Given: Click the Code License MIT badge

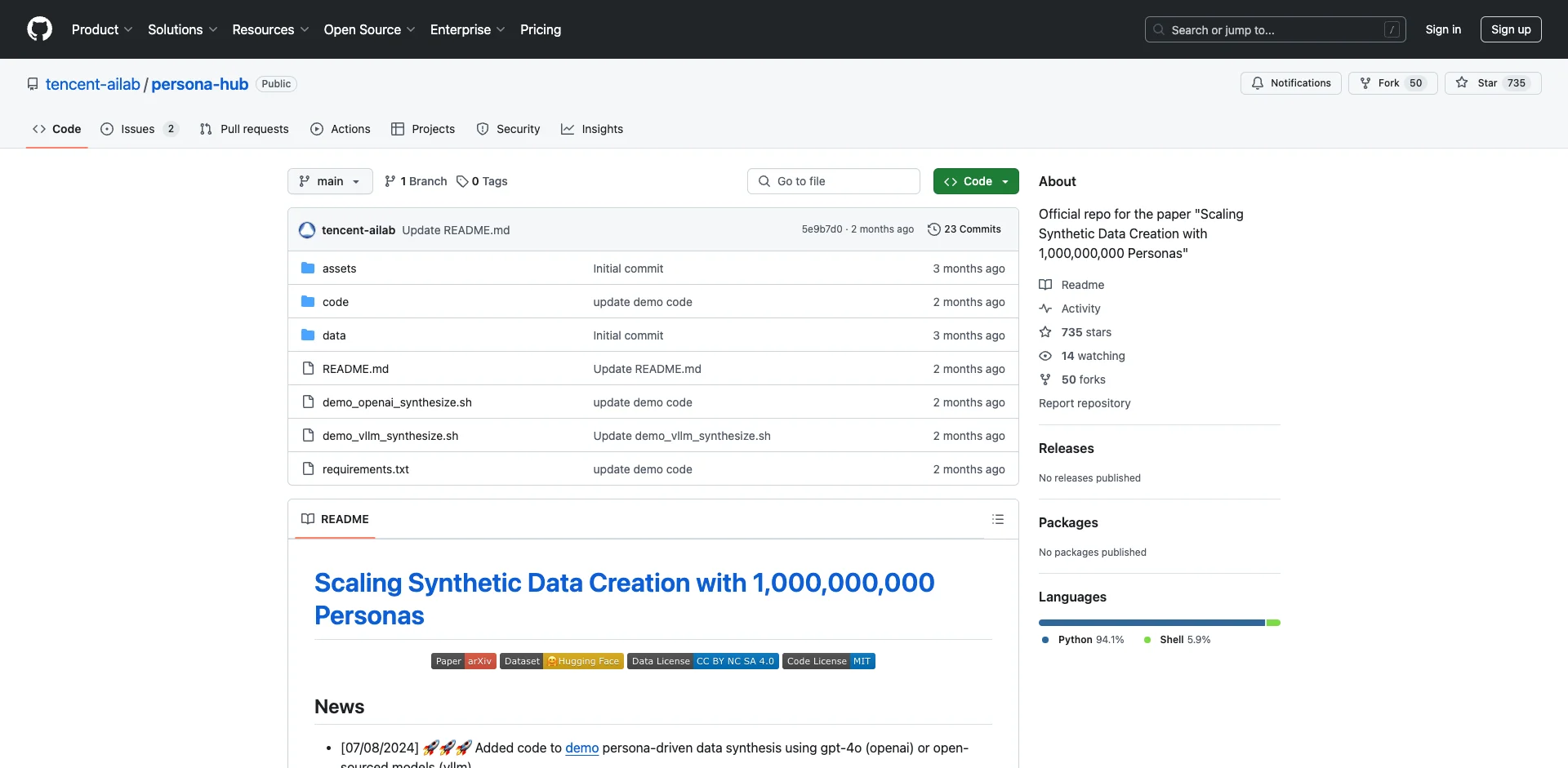Looking at the screenshot, I should coord(829,661).
